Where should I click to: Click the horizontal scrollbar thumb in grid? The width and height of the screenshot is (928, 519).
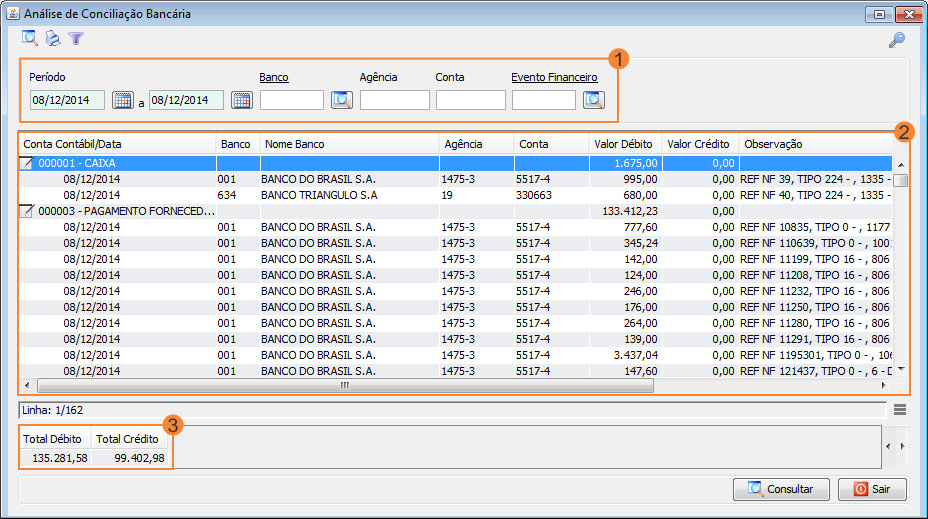pyautogui.click(x=344, y=385)
